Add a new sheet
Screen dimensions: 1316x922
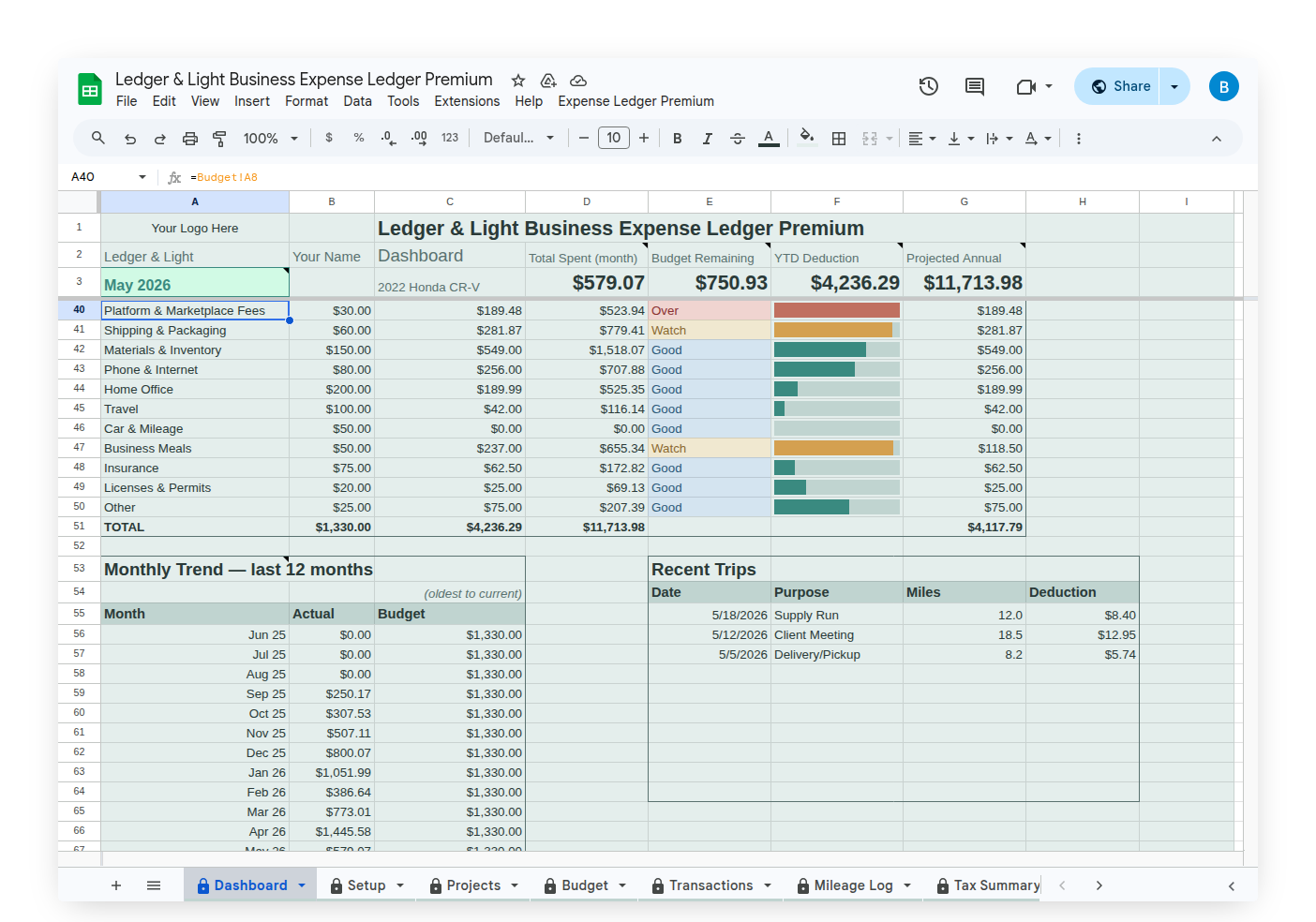(116, 885)
